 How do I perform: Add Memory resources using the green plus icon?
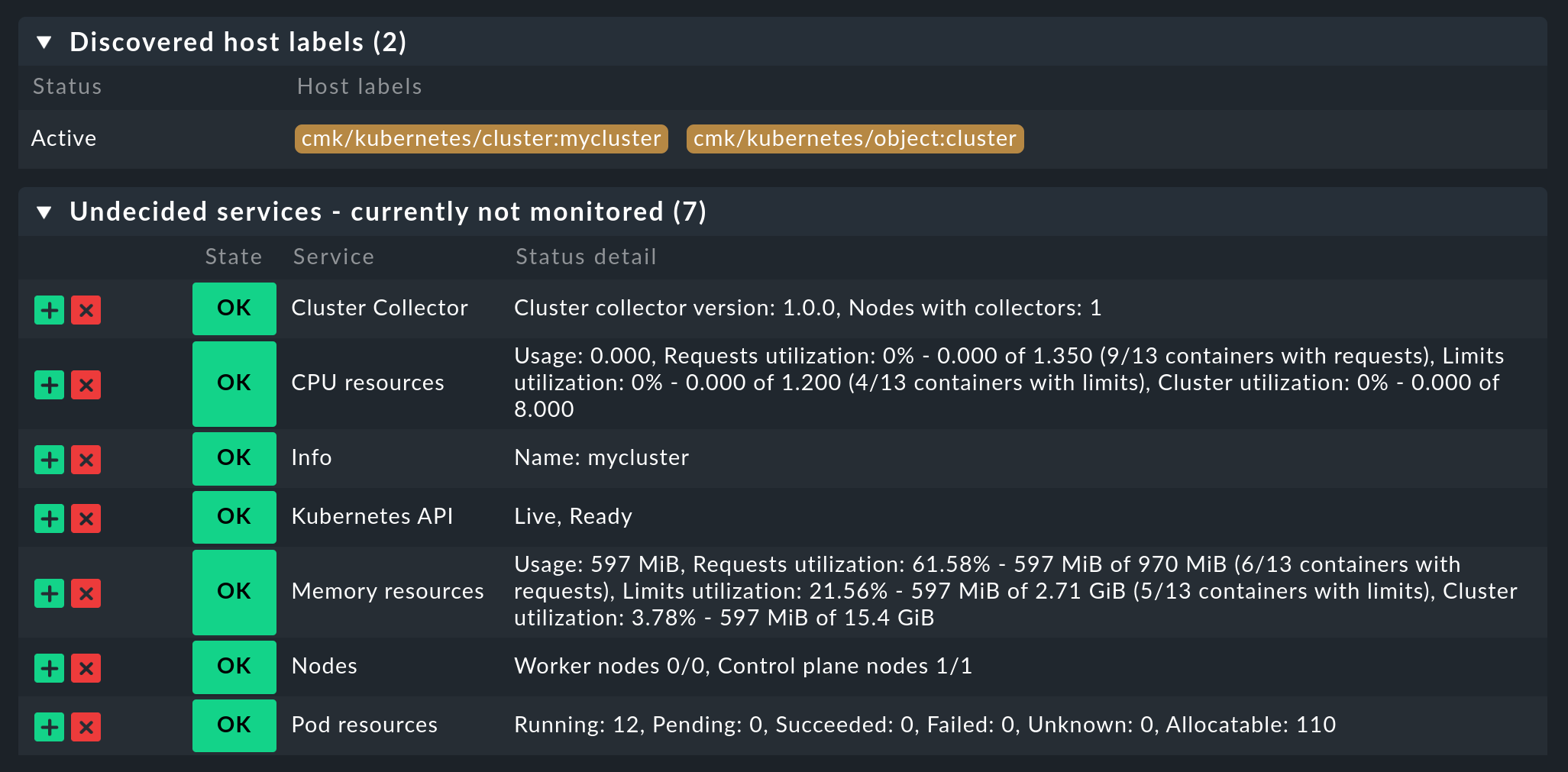[x=48, y=593]
